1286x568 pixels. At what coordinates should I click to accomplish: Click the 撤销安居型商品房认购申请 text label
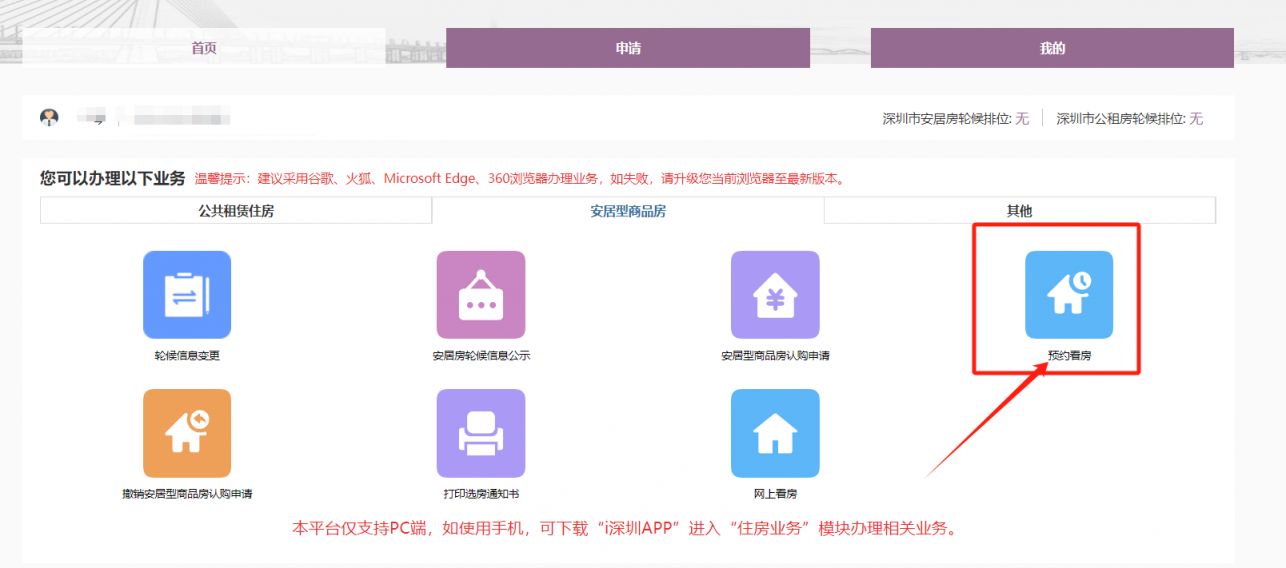[x=187, y=494]
